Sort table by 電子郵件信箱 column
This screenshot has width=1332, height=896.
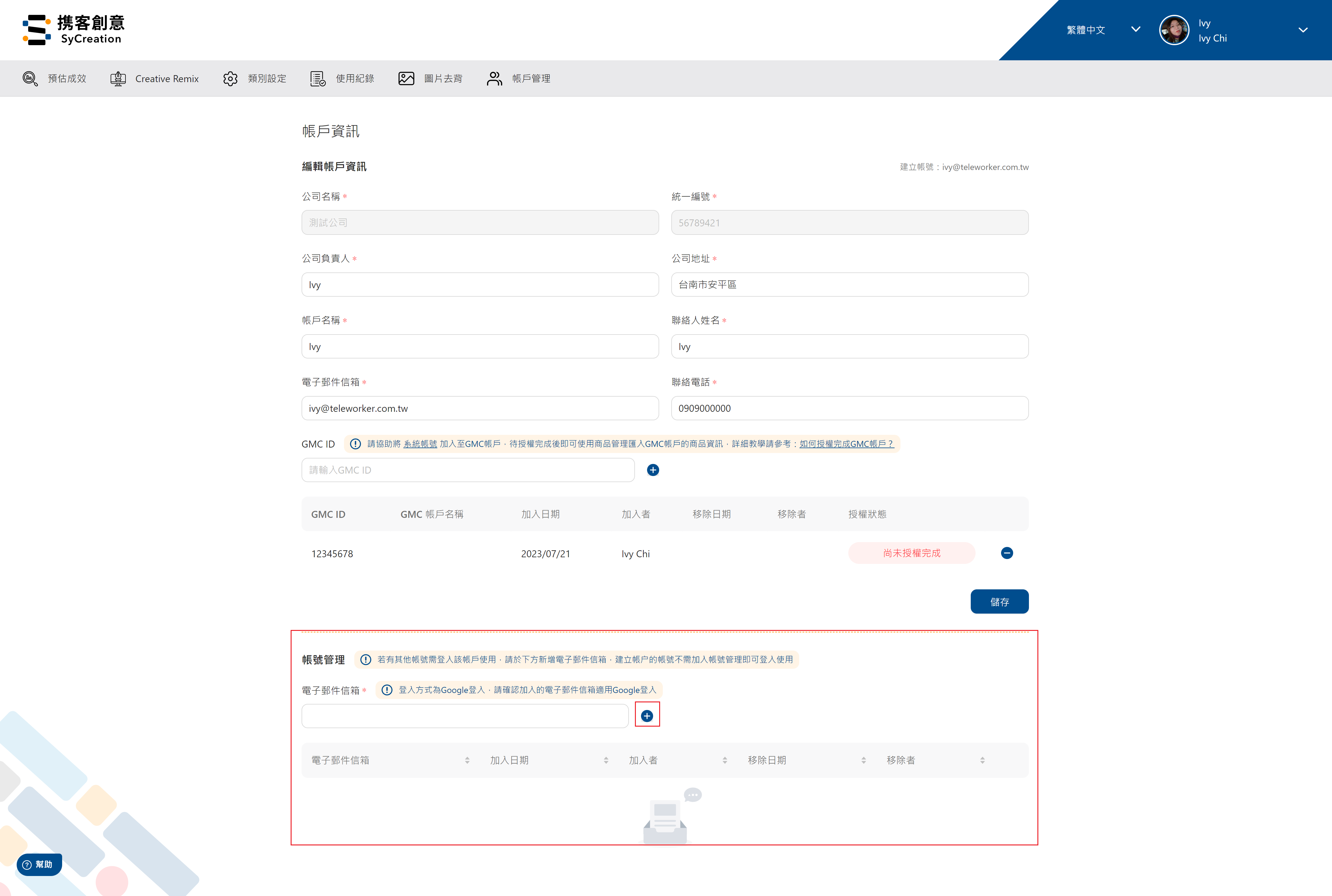coord(467,760)
